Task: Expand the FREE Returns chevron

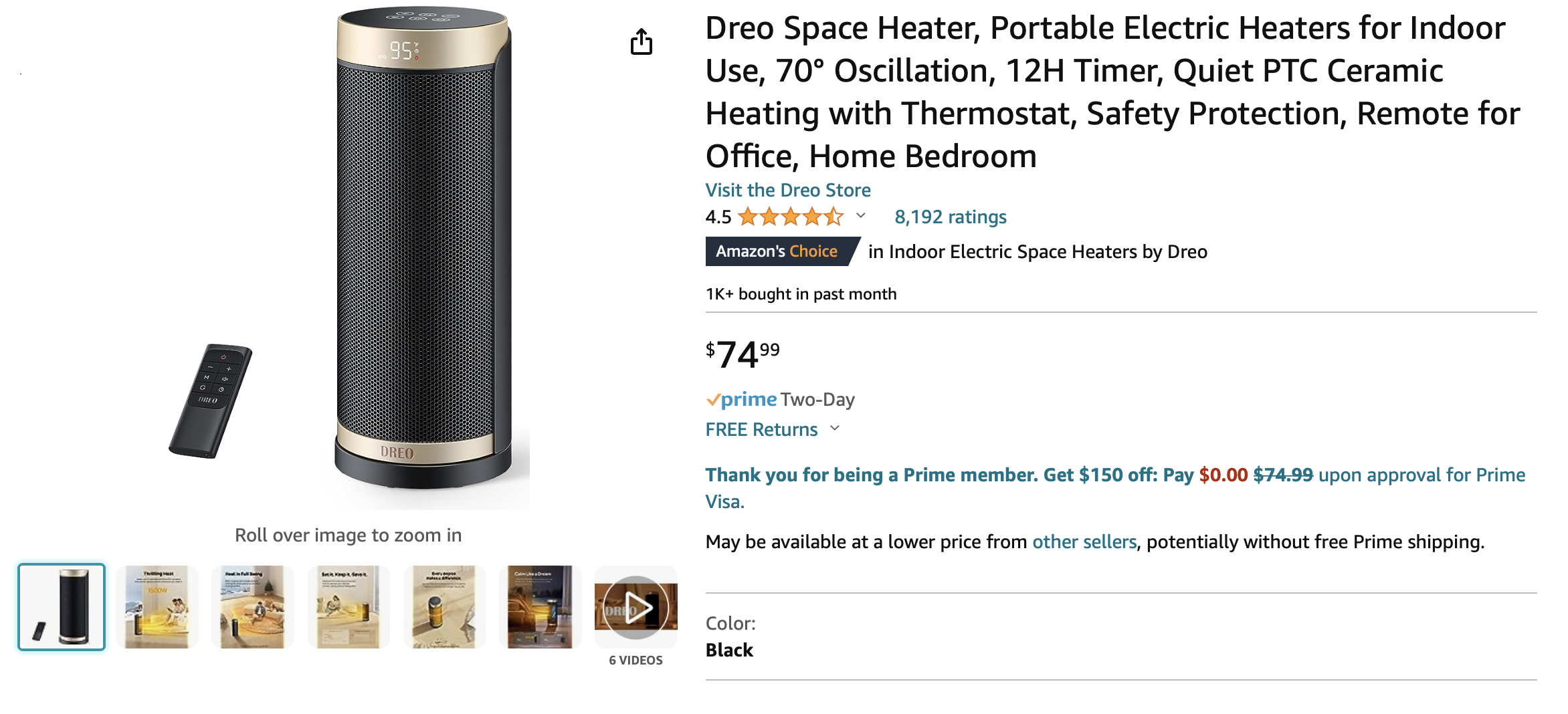Action: [x=835, y=429]
